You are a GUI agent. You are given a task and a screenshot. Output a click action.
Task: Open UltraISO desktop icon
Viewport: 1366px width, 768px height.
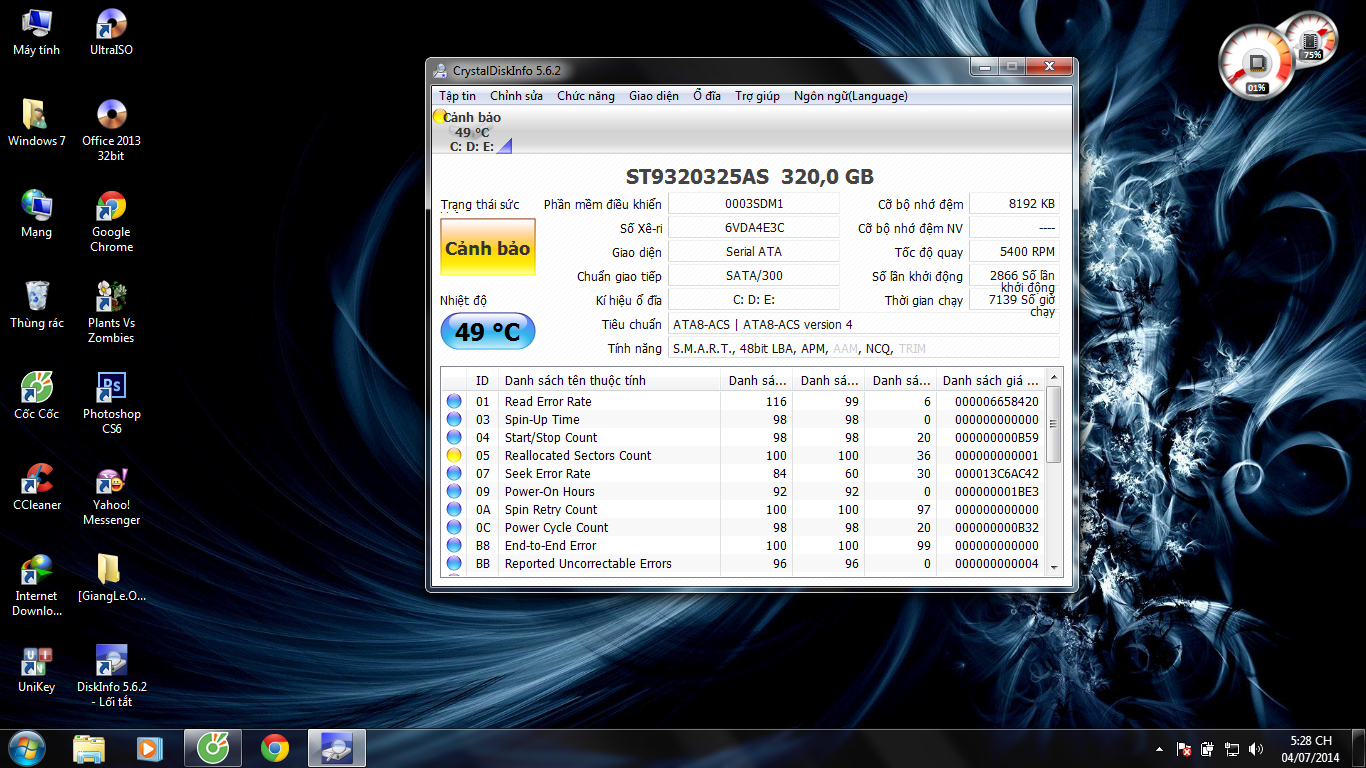(111, 33)
